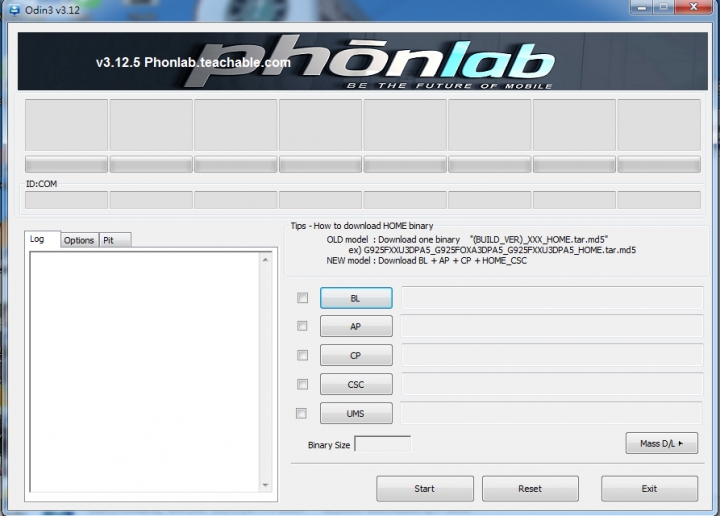
Task: Click the Binary Size field
Action: click(x=383, y=444)
